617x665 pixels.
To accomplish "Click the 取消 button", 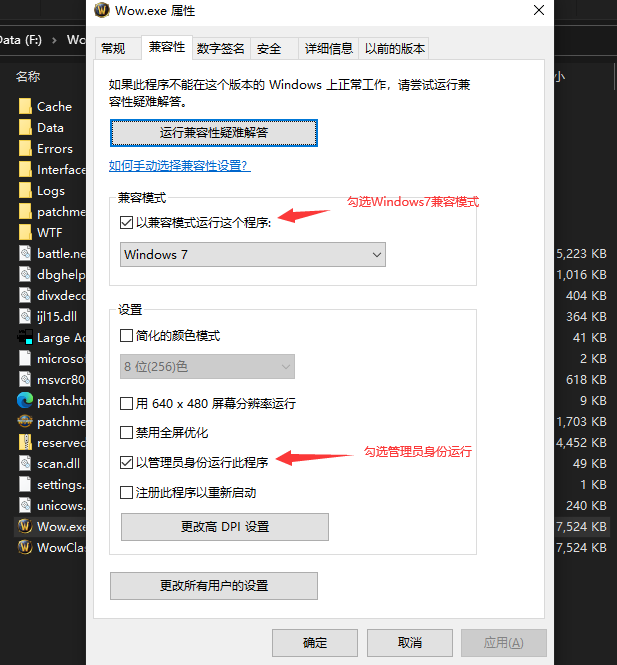I will [410, 643].
